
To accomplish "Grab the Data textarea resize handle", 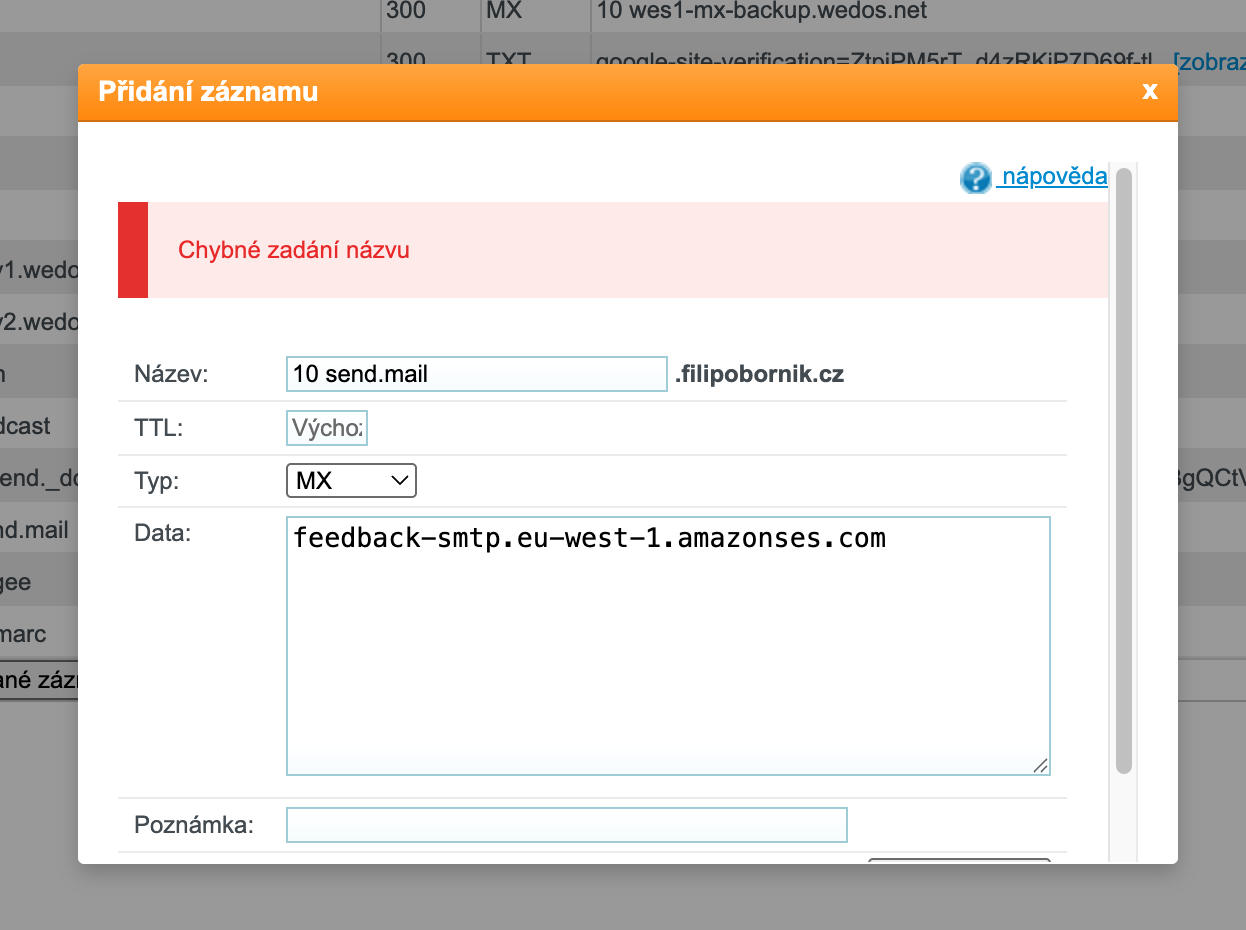I will tap(1040, 765).
